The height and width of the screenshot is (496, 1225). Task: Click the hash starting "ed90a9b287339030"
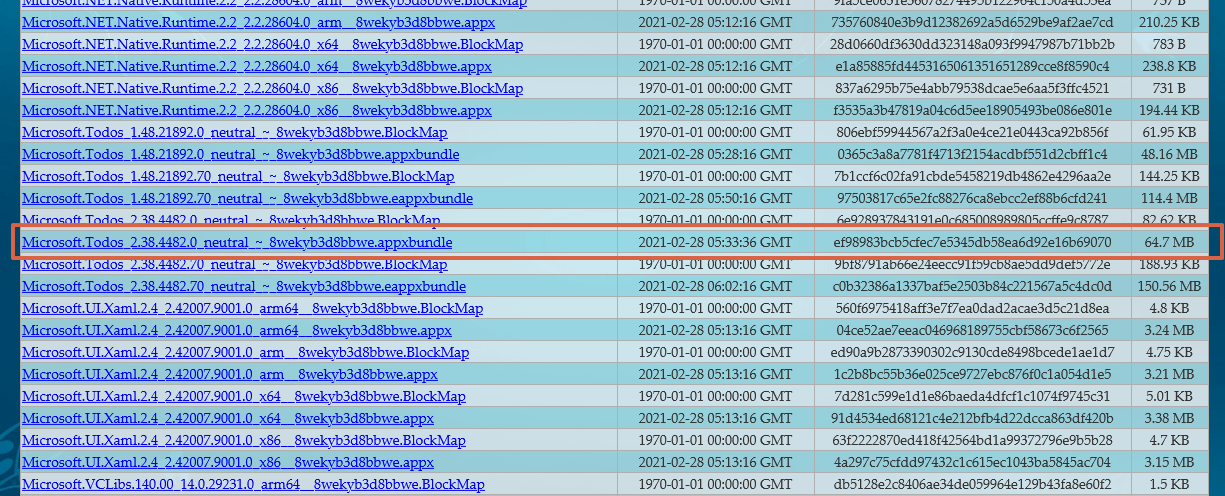click(x=972, y=352)
